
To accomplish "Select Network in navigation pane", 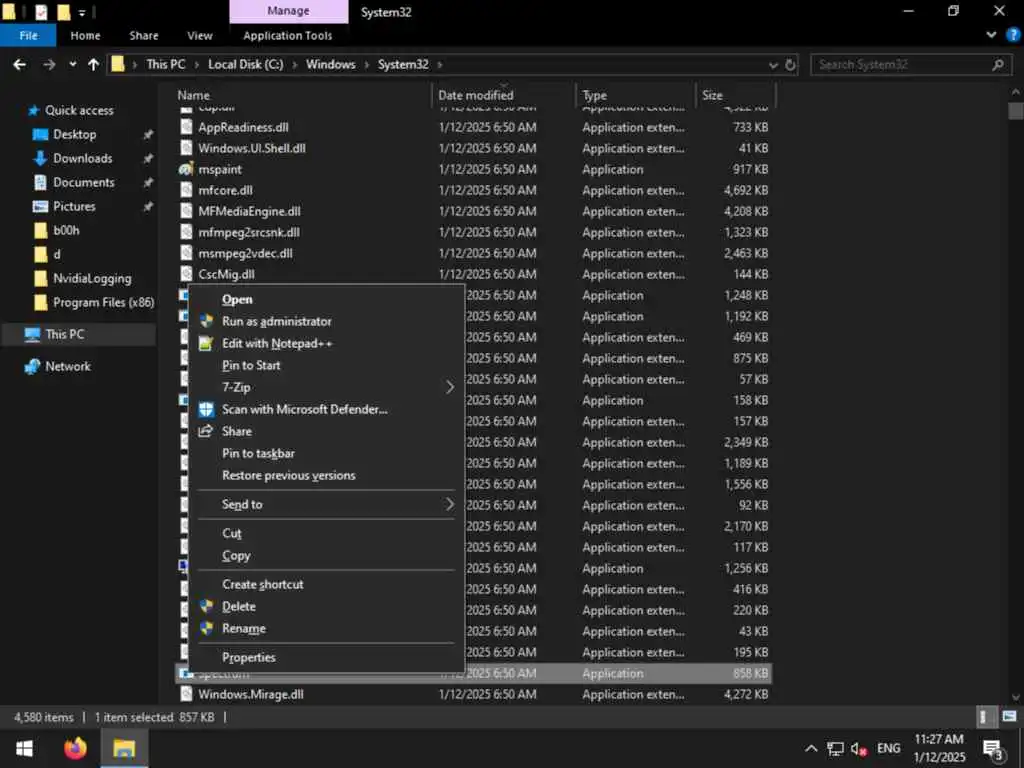I will (x=68, y=366).
